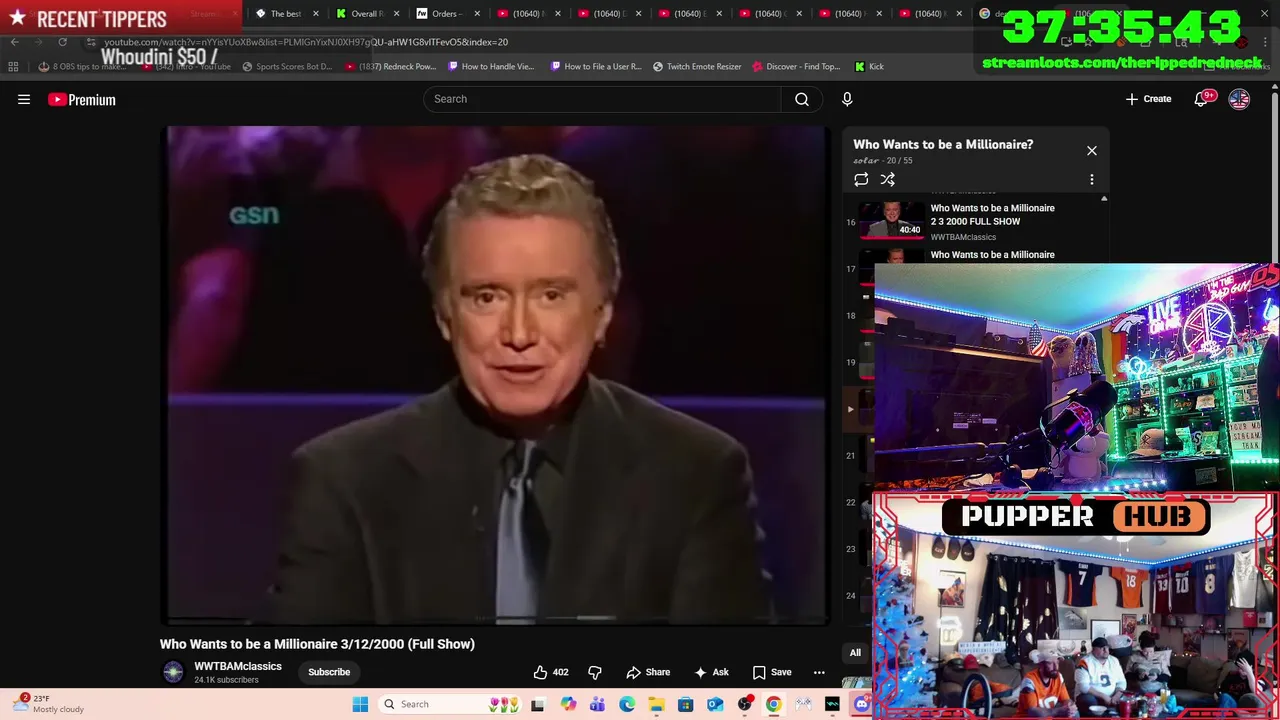Open the account avatar menu
Viewport: 1280px width, 720px height.
coord(1239,99)
